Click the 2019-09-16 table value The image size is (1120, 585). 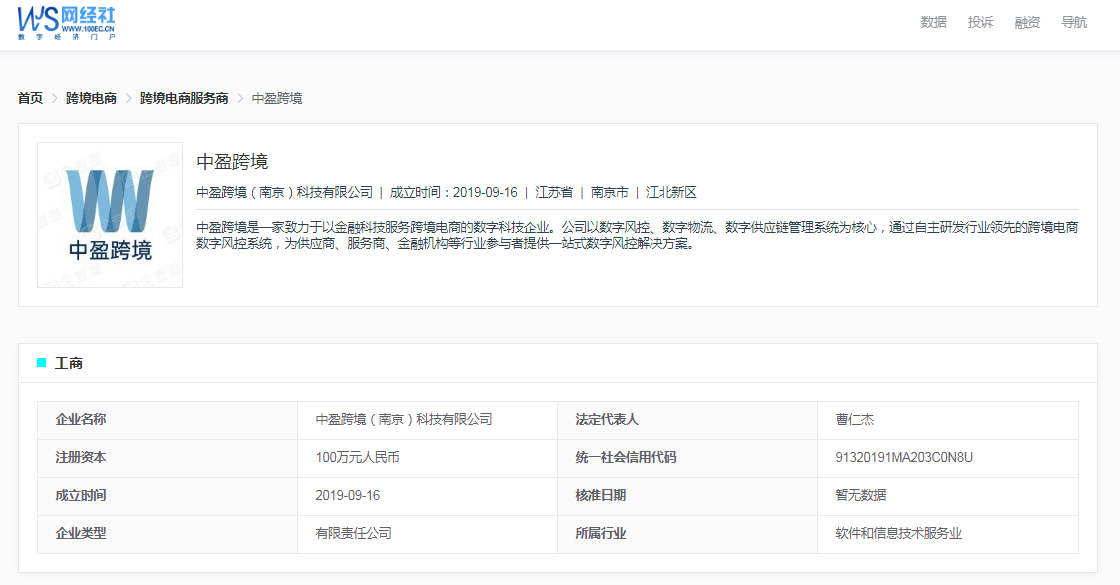point(348,495)
